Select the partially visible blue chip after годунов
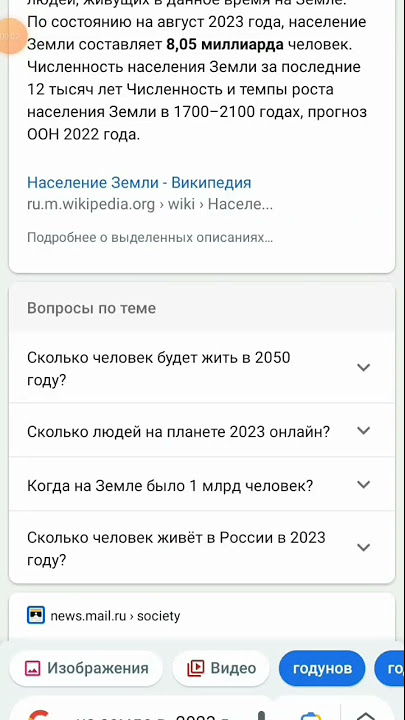The image size is (405, 720). 390,668
